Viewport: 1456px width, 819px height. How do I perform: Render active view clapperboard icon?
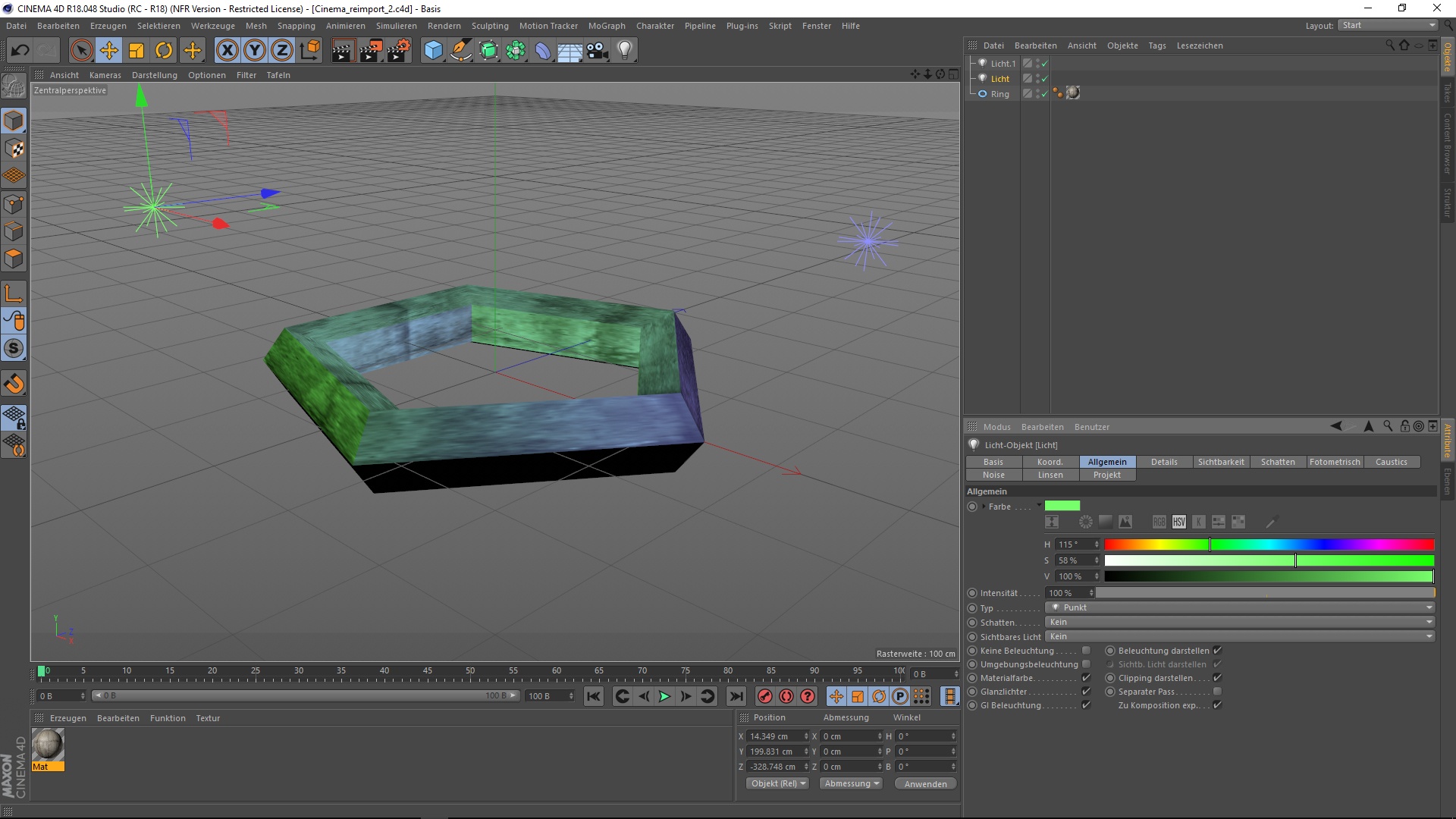(x=343, y=51)
